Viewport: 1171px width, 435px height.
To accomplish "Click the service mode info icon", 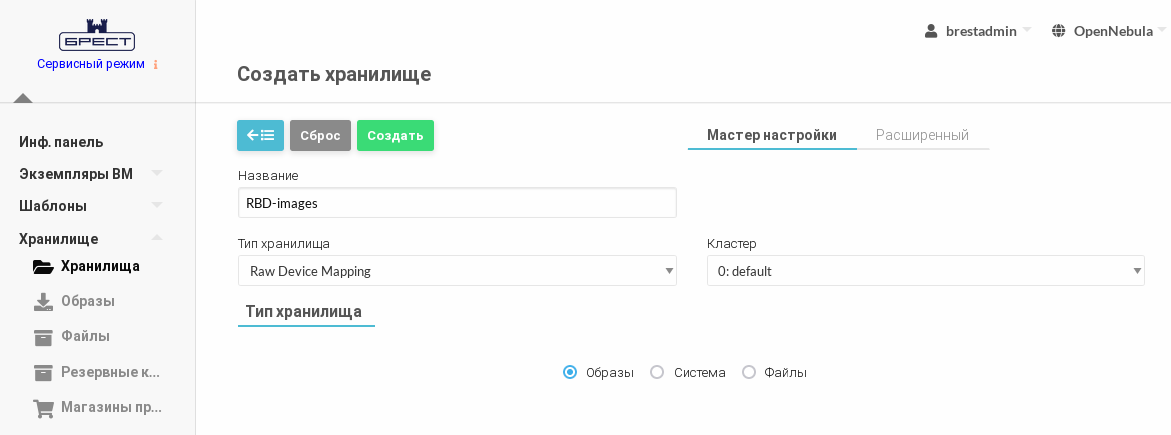I will (156, 64).
